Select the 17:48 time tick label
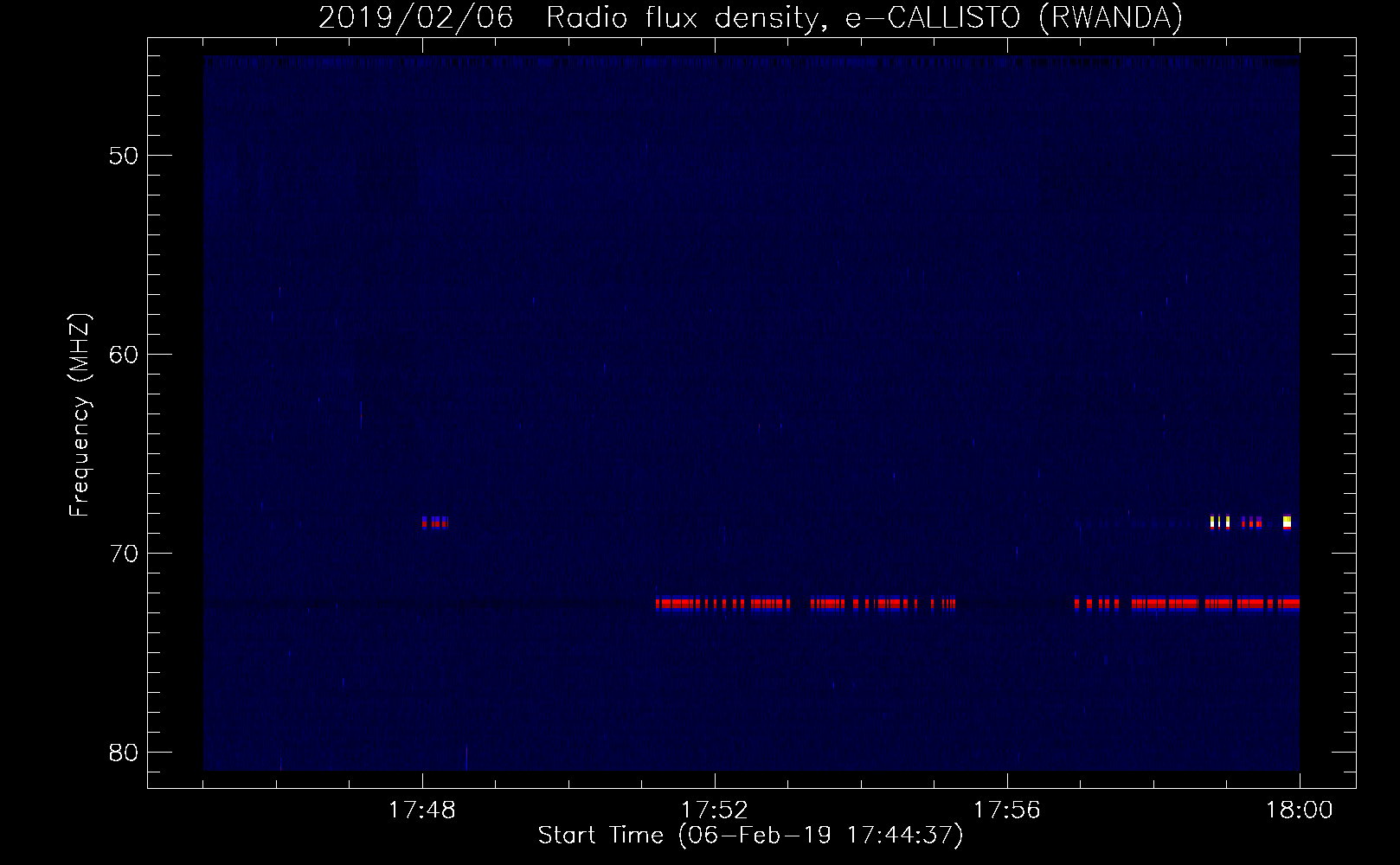Viewport: 1400px width, 865px height. pyautogui.click(x=422, y=810)
